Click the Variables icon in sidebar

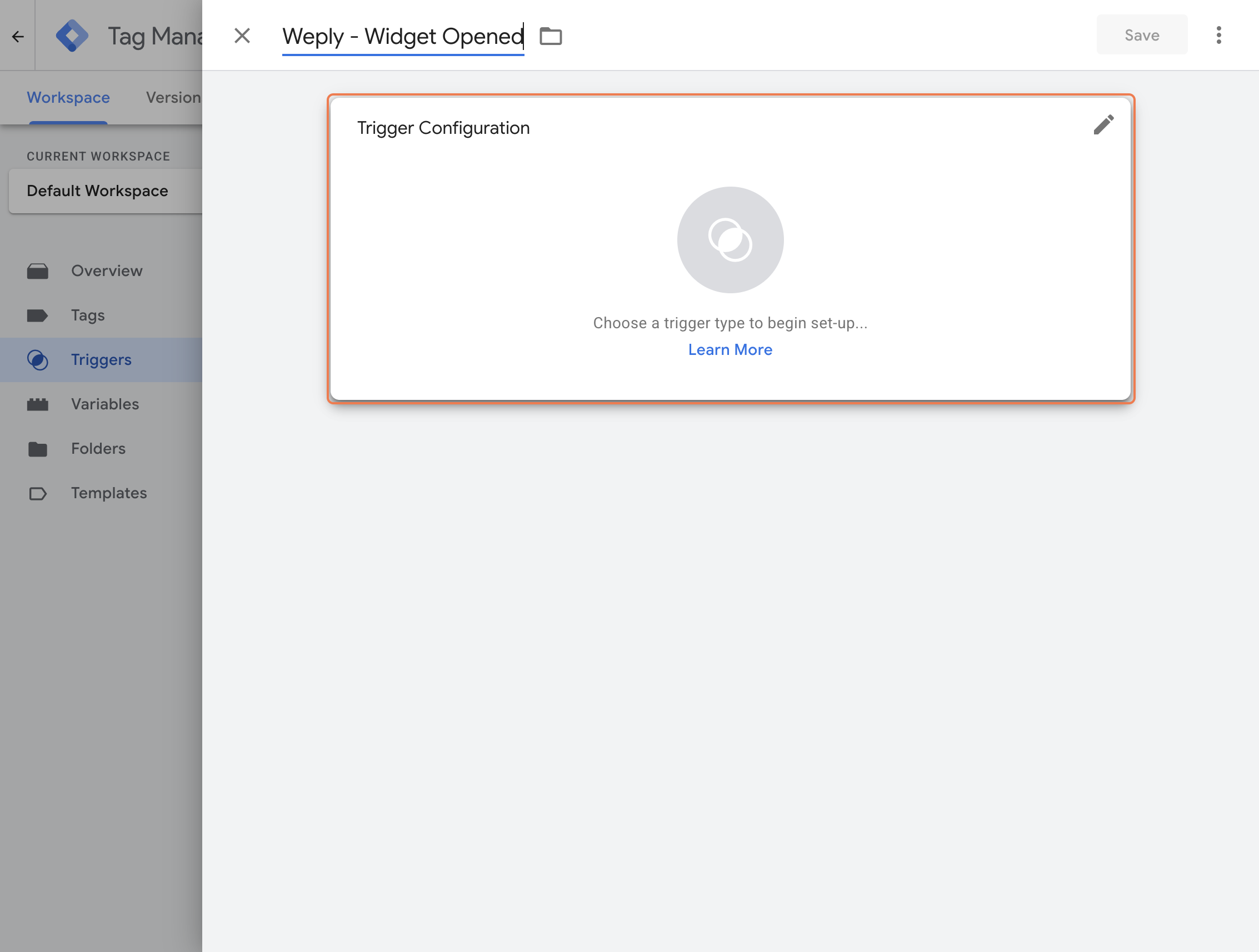click(x=38, y=404)
